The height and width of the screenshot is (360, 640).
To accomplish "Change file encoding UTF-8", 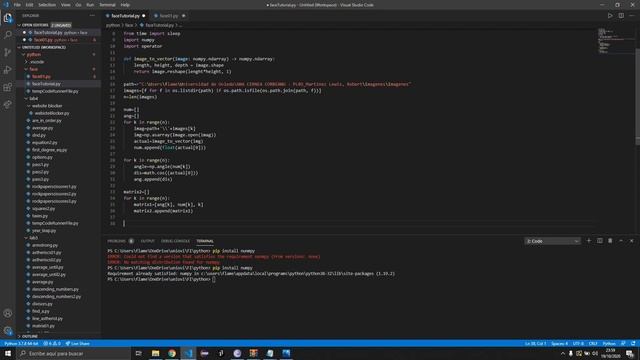I will [x=578, y=344].
